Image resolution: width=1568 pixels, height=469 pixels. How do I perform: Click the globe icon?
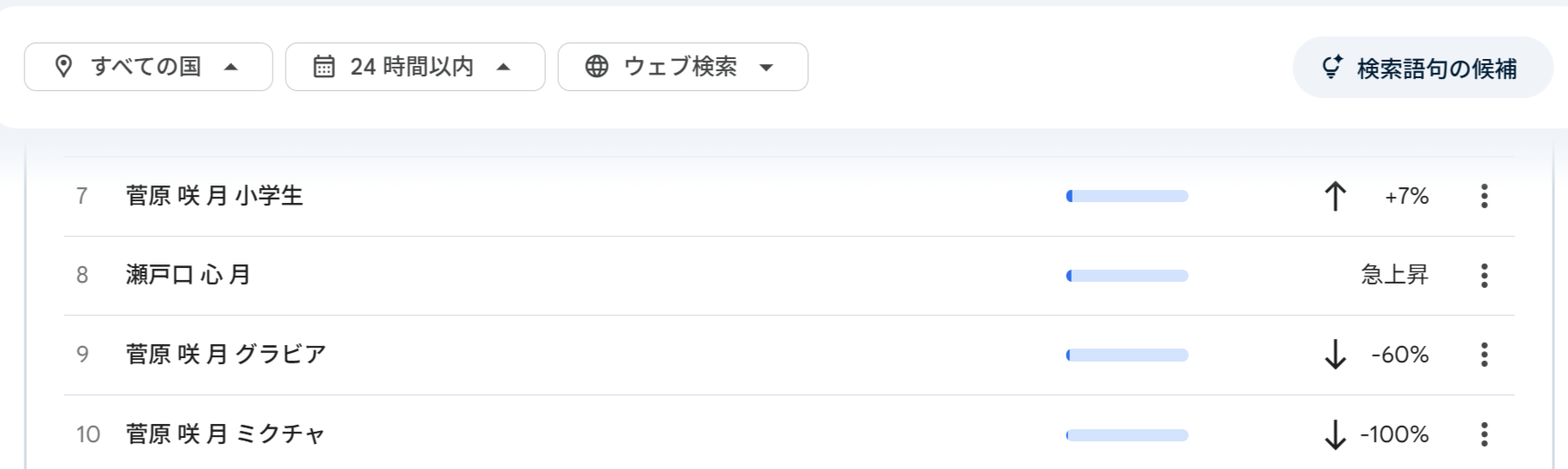(x=597, y=67)
